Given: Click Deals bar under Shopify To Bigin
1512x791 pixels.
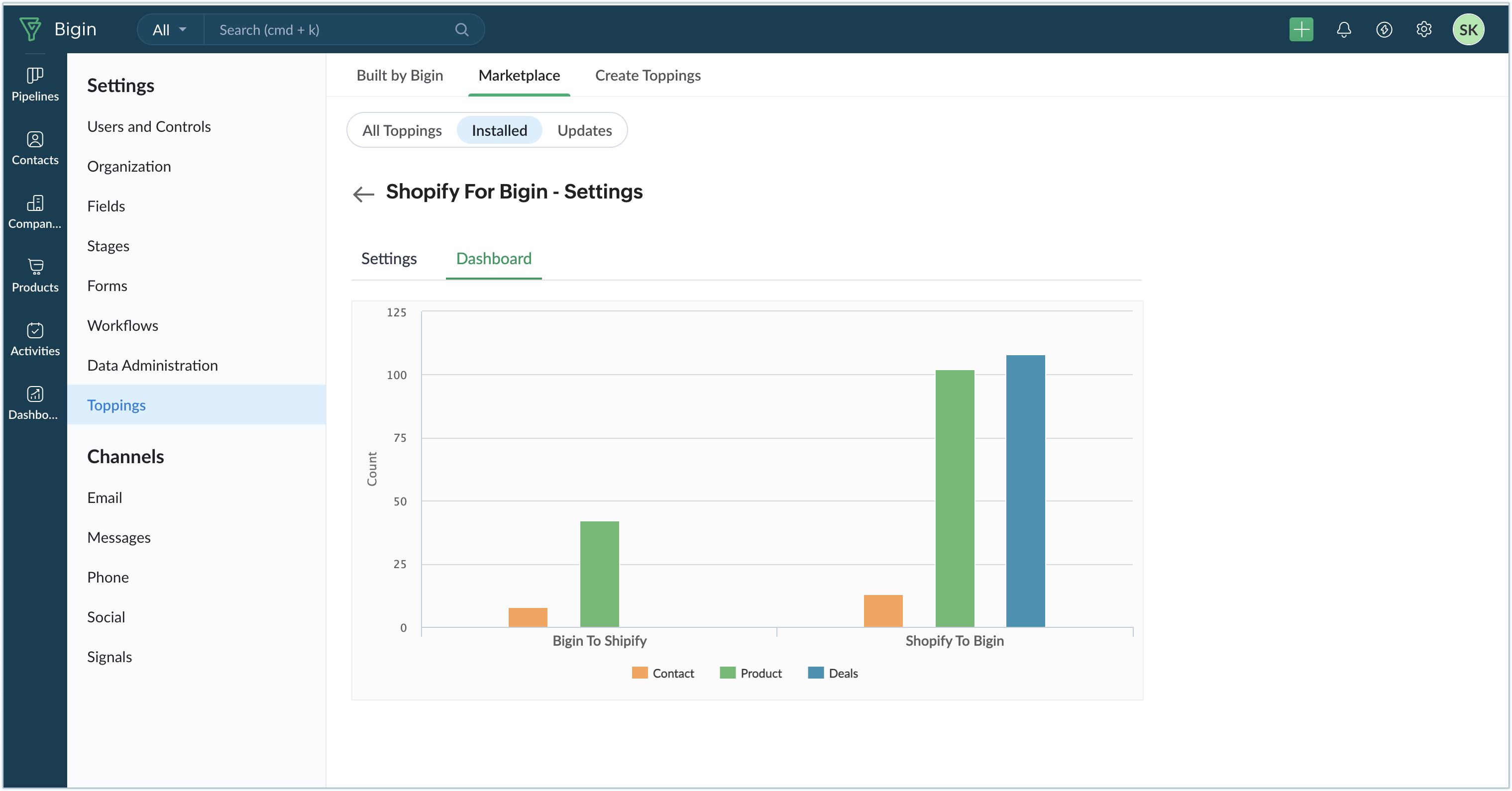Looking at the screenshot, I should point(1025,491).
